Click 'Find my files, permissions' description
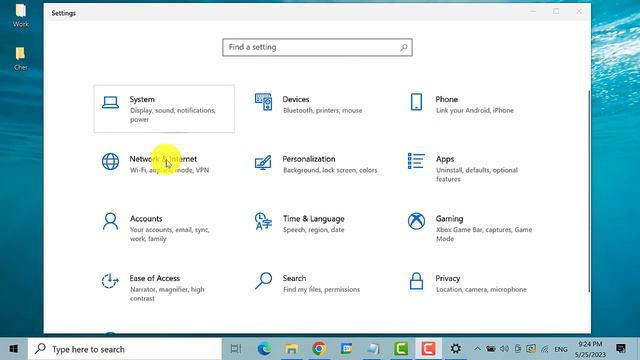The width and height of the screenshot is (640, 360). point(321,289)
